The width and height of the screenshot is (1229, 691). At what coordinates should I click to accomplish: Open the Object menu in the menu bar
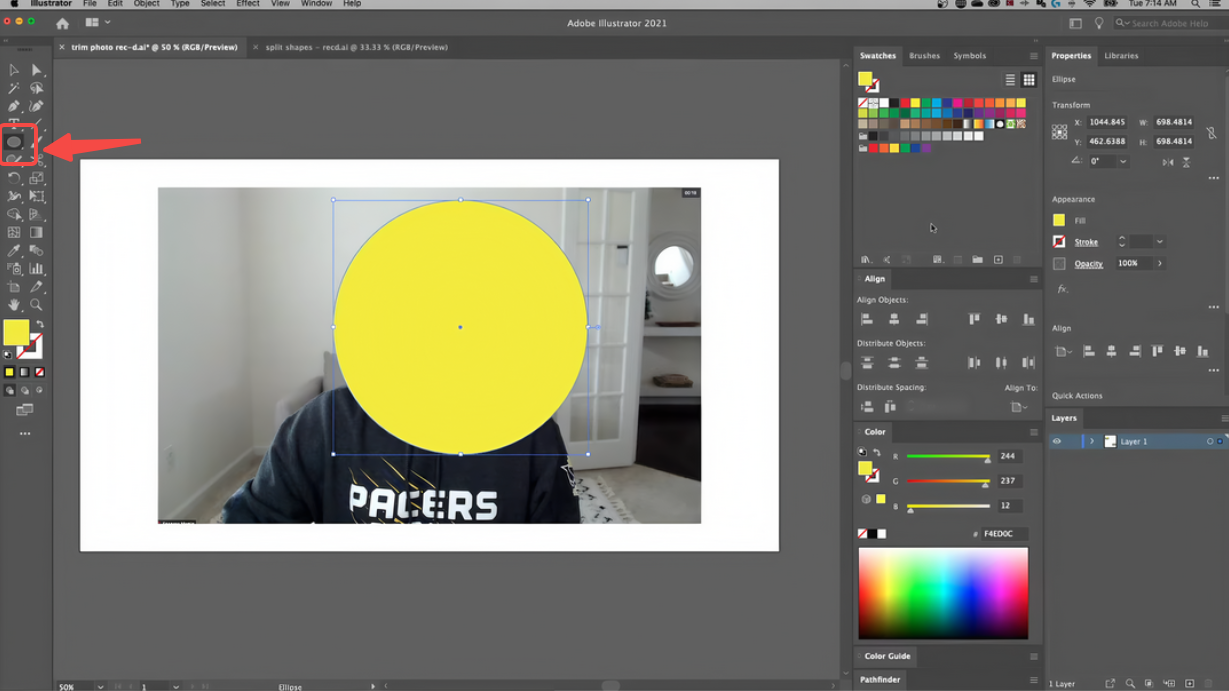146,4
